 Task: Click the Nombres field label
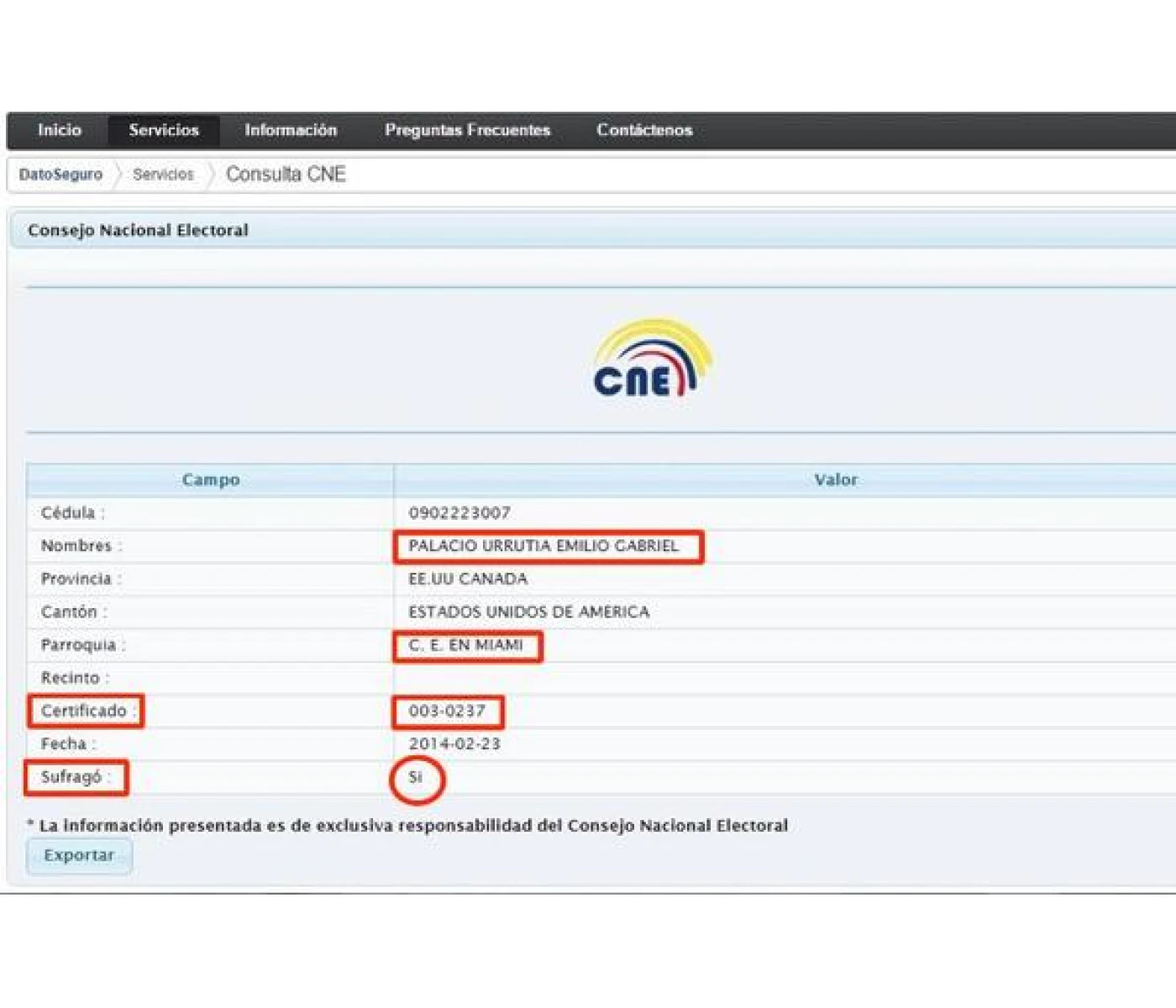pos(81,546)
